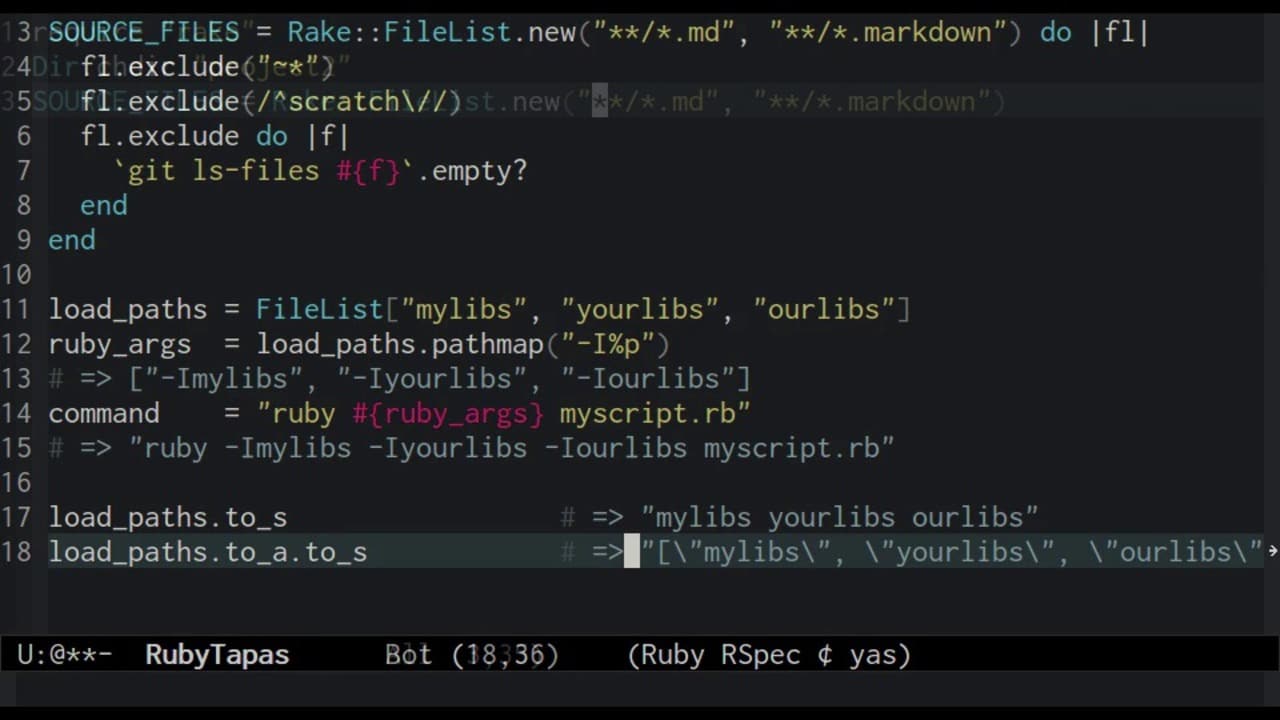Open the buffer position menu via "Bot"
The image size is (1280, 720).
click(x=407, y=654)
